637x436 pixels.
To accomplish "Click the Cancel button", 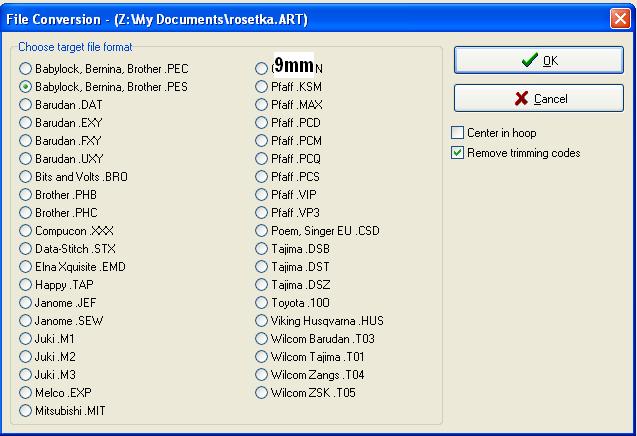I will (x=537, y=98).
